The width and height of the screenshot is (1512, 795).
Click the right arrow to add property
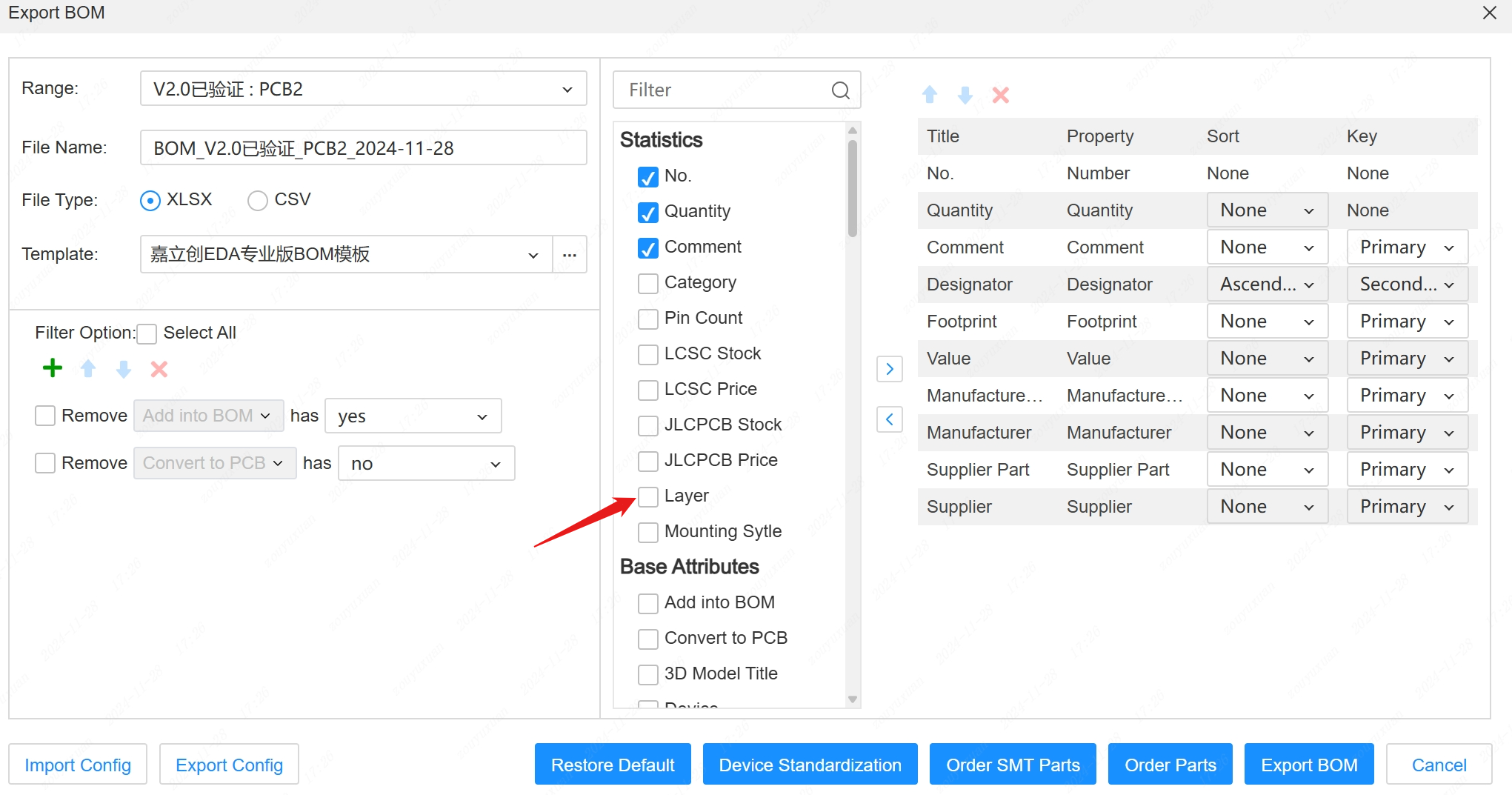889,368
